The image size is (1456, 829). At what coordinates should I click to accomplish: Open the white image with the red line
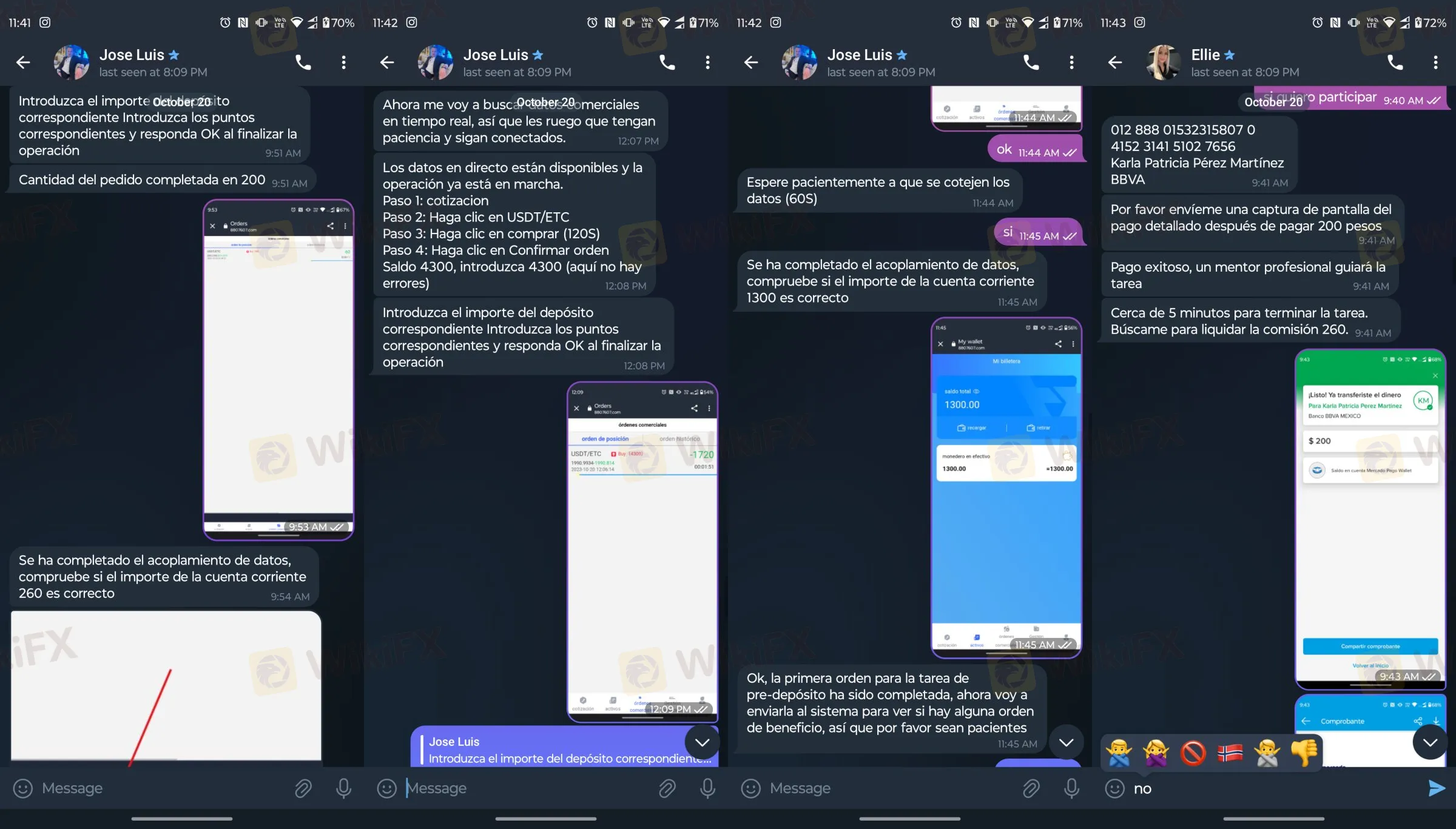166,685
